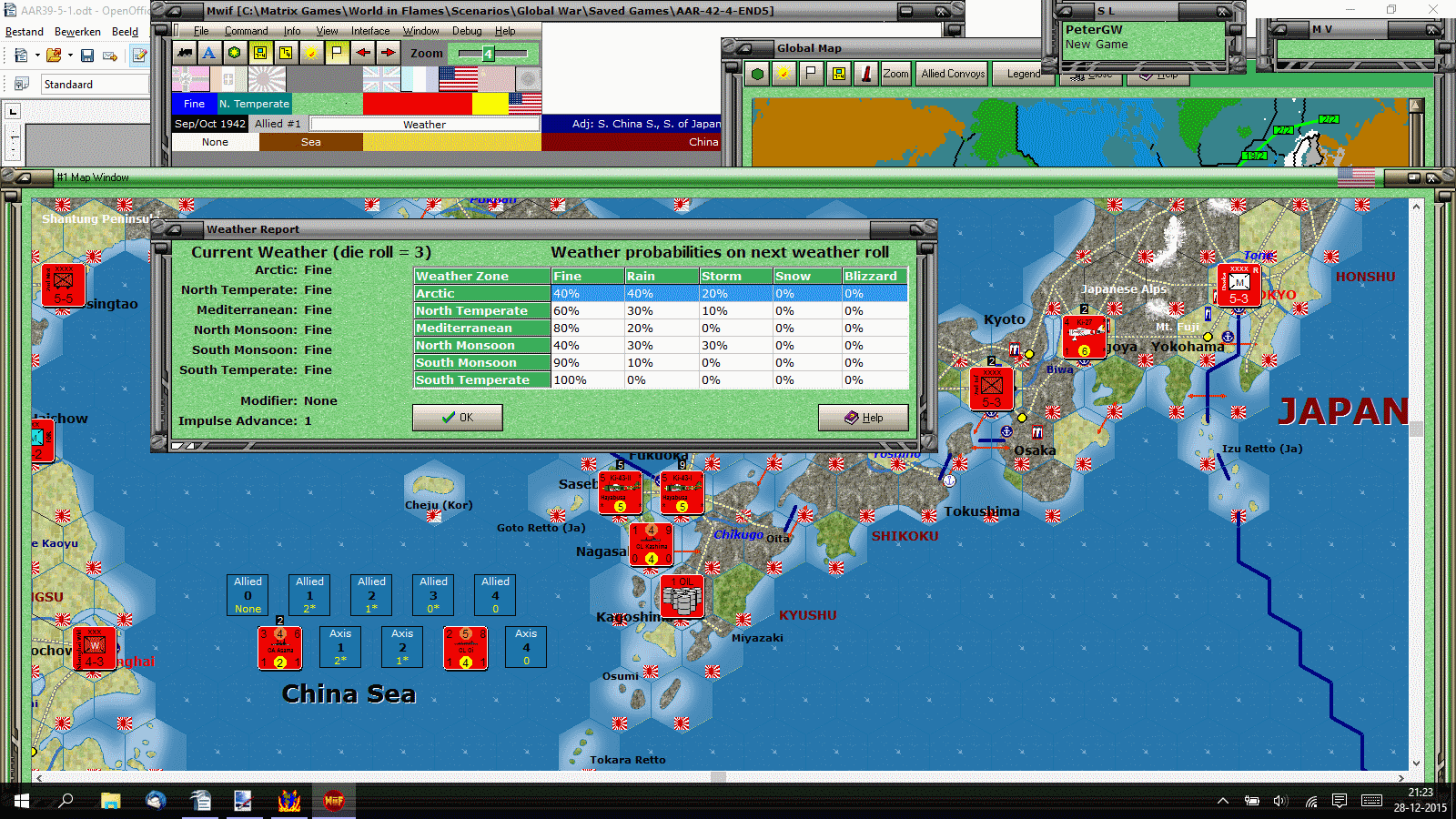
Task: Select the red unit counter near Tsingtao
Action: click(63, 285)
